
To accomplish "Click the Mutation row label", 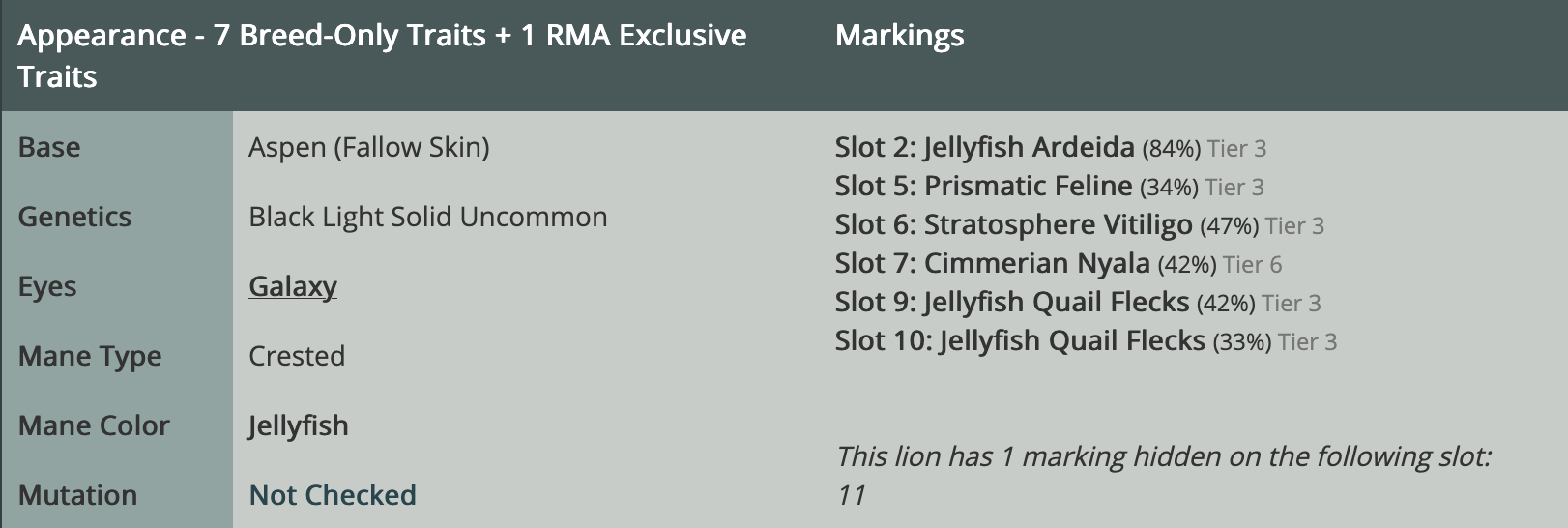I will pos(77,495).
